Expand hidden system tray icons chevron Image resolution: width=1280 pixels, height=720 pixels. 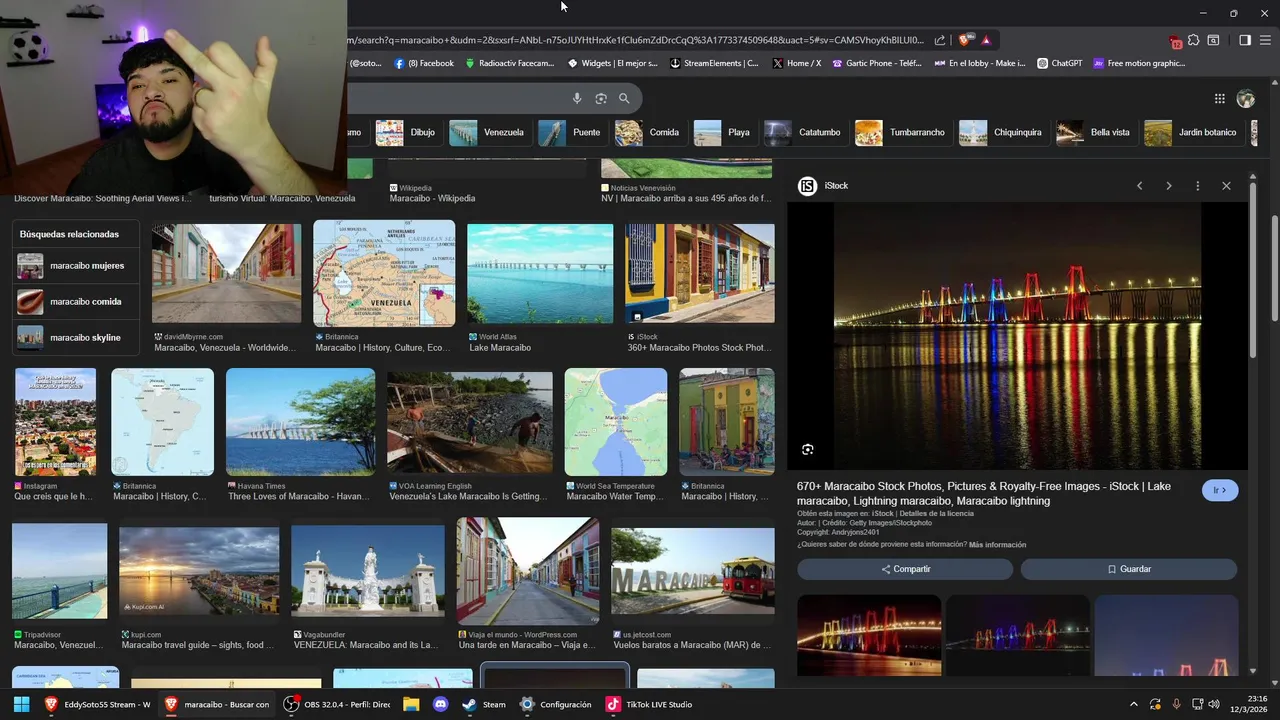[1133, 704]
